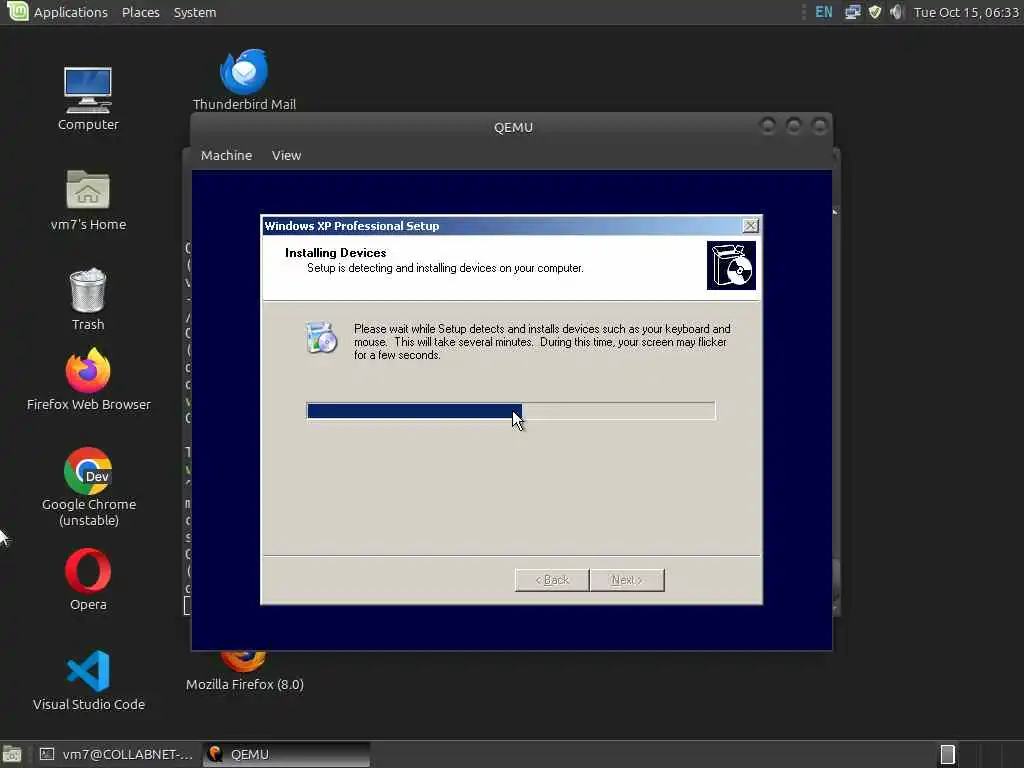Open the Applications menu
1024x768 pixels.
(71, 12)
